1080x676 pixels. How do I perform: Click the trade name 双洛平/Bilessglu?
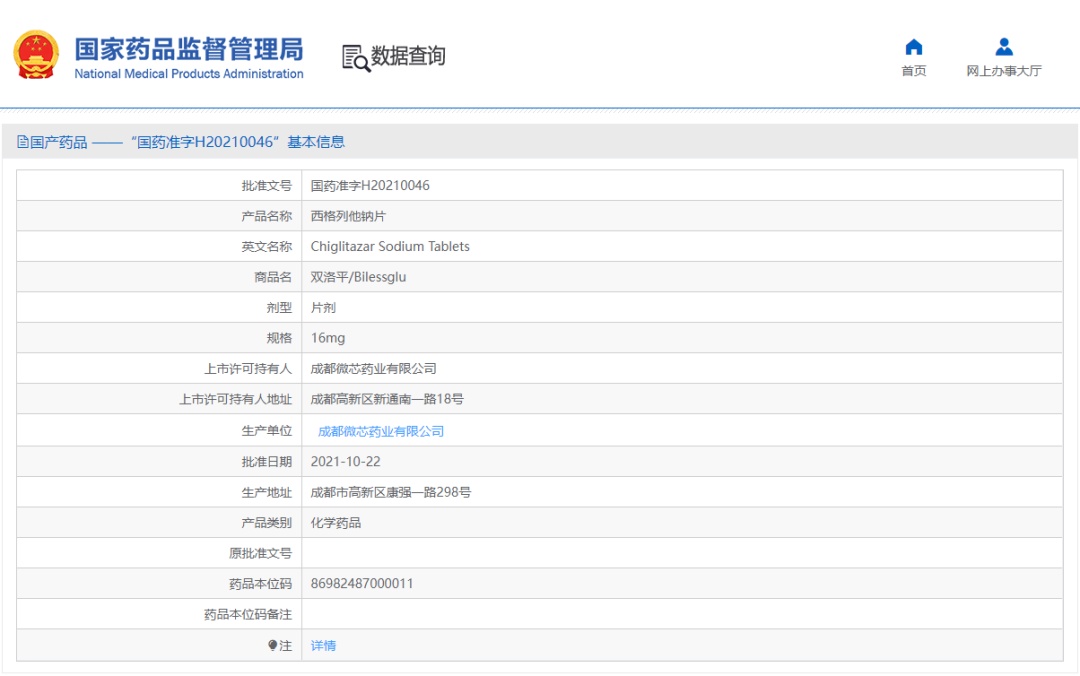click(x=358, y=277)
